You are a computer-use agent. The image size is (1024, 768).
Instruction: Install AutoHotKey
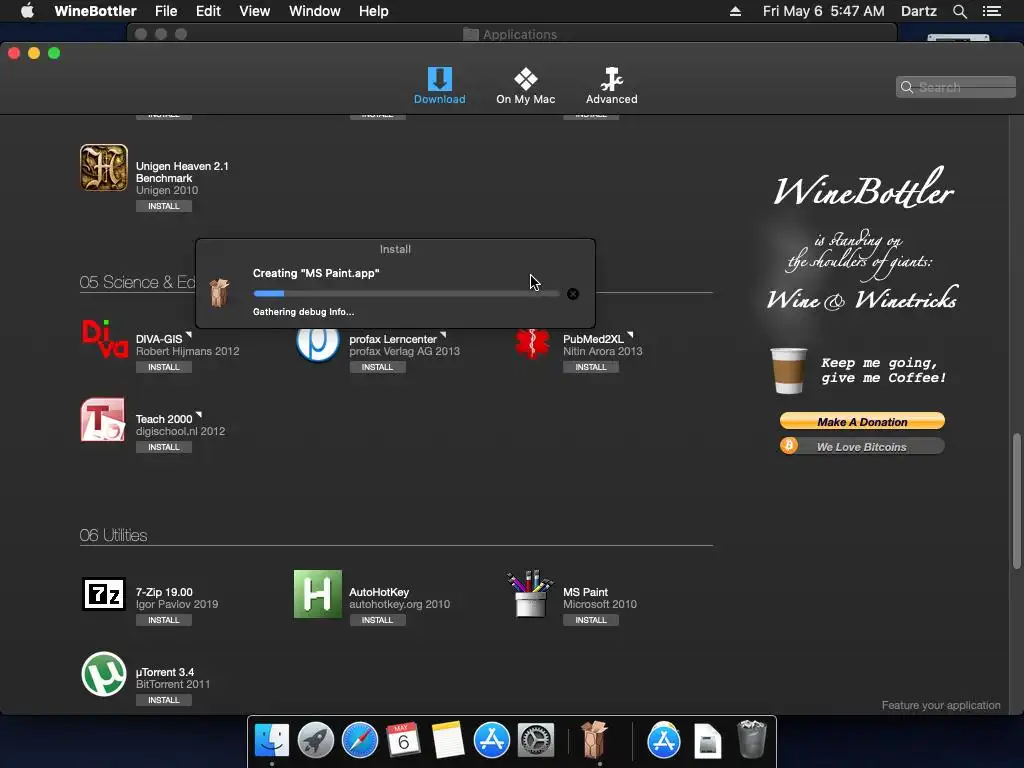pos(377,620)
